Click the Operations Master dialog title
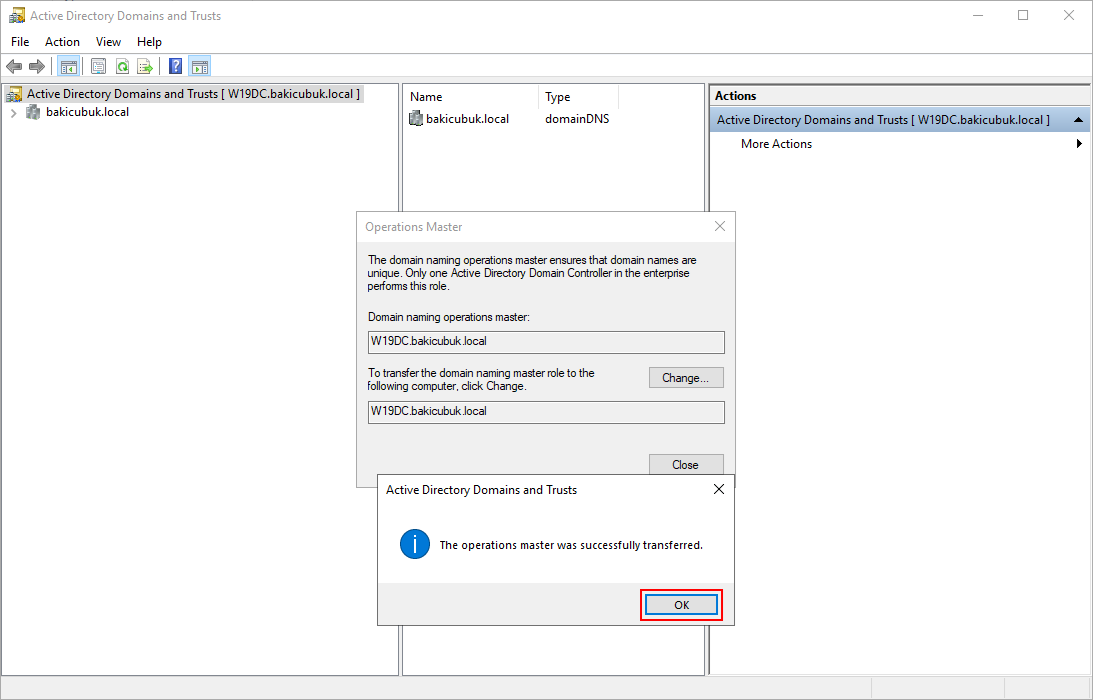 coord(413,227)
